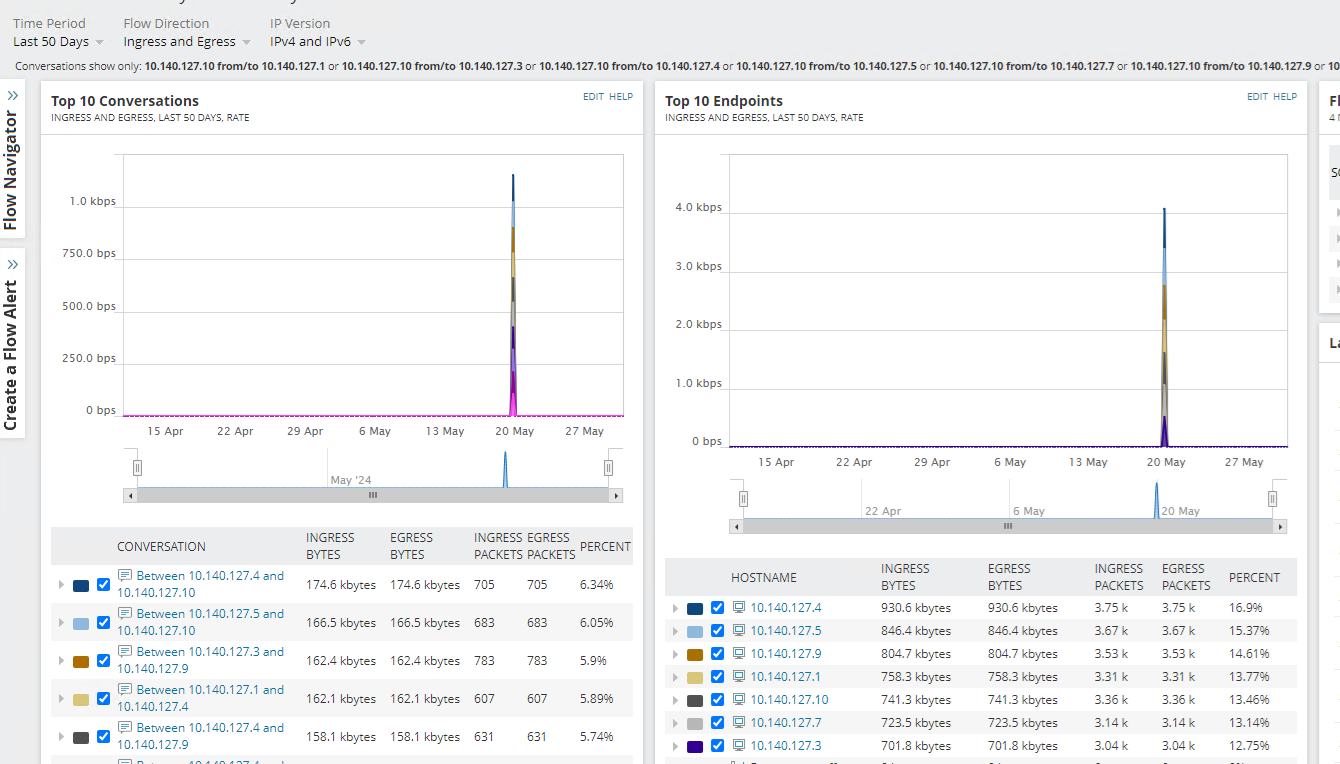Click conversation icon for 10.140.127.4 and 10.140.127.10
The height and width of the screenshot is (764, 1340).
(125, 575)
